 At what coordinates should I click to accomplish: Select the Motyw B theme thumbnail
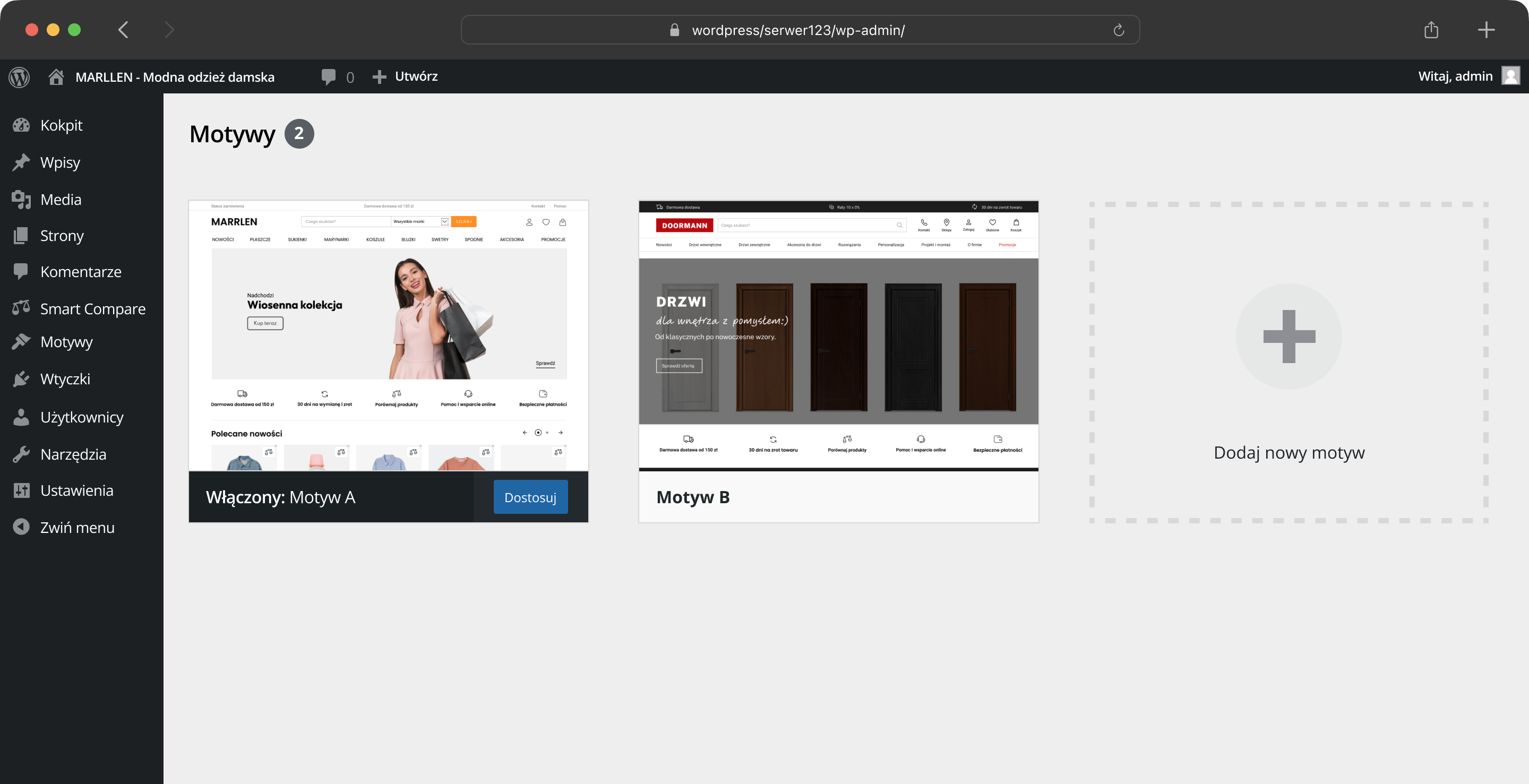[838, 335]
